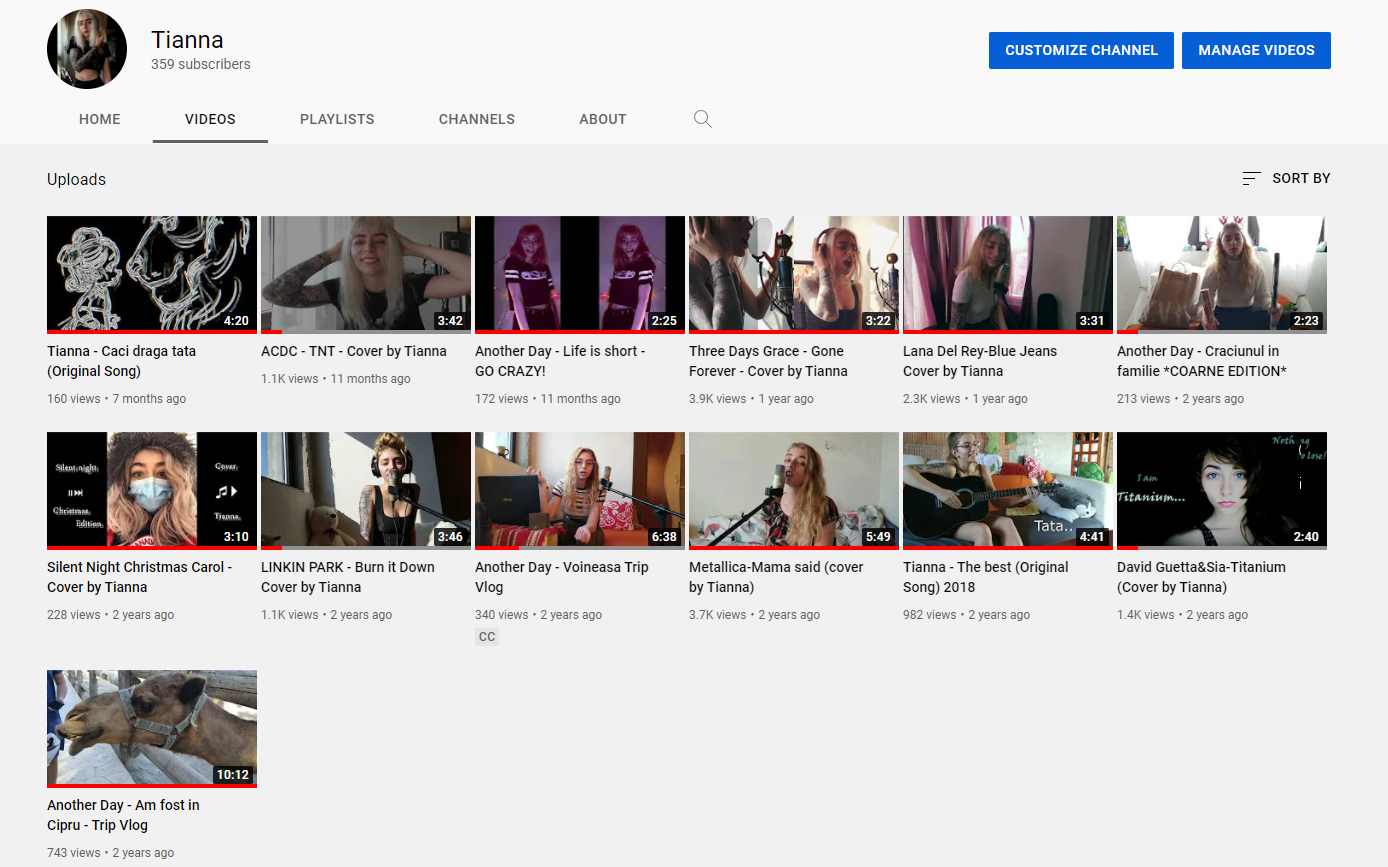Viewport: 1388px width, 867px height.
Task: Switch to the Home tab
Action: pyautogui.click(x=100, y=119)
